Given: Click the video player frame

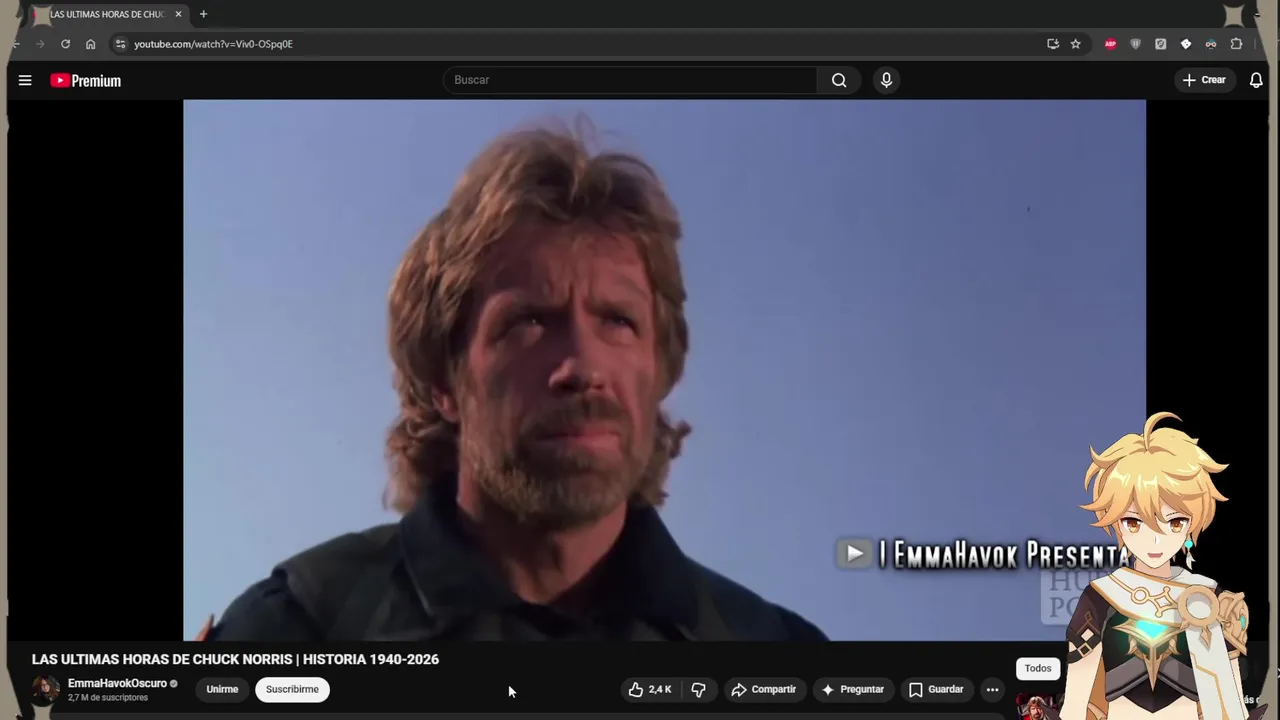Looking at the screenshot, I should pos(664,370).
